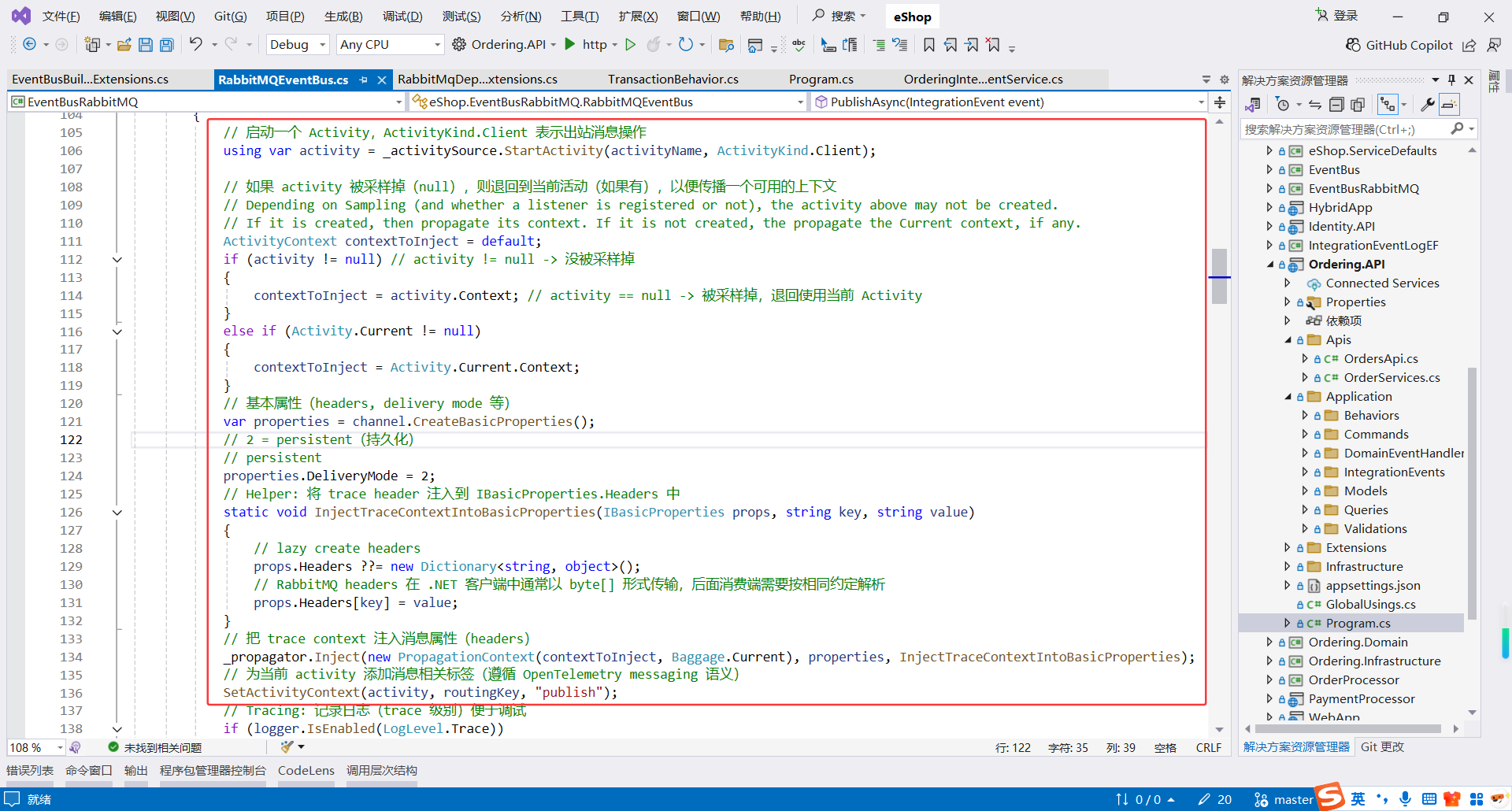Open Properties wrench icon in Solution Explorer
This screenshot has width=1512, height=811.
coord(1427,105)
